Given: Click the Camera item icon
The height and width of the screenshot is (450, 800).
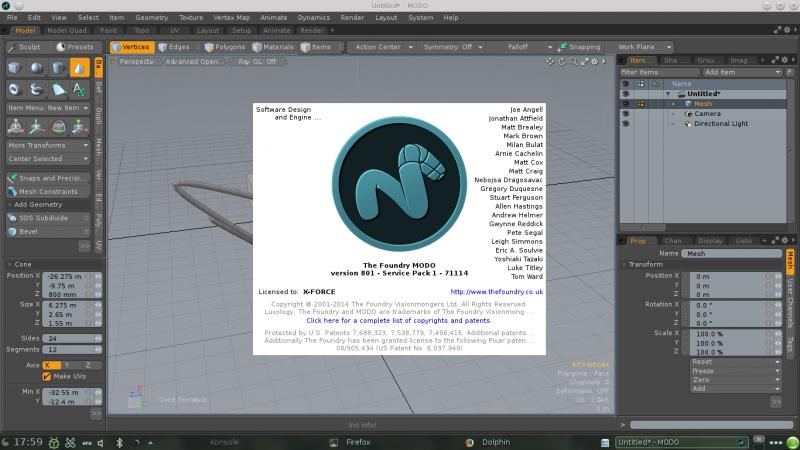Looking at the screenshot, I should coord(688,114).
